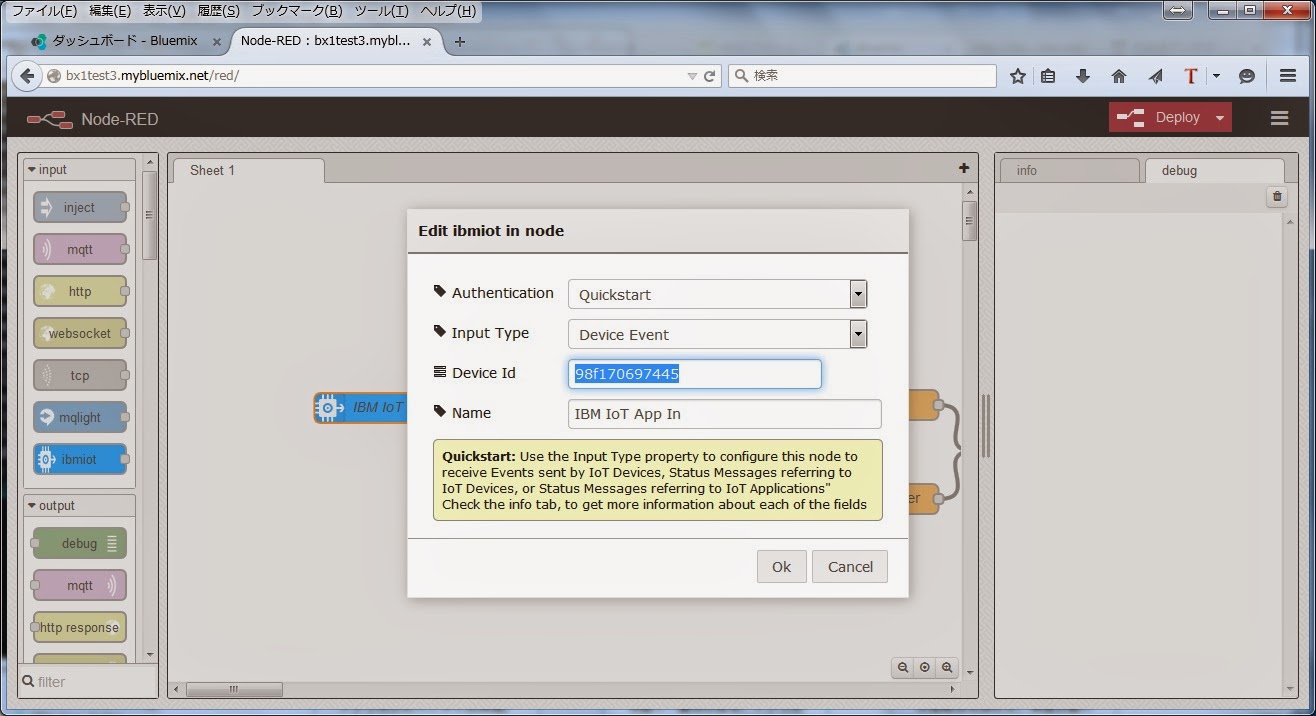
Task: Click the canvas vertical scrollbar thumb
Action: 969,221
